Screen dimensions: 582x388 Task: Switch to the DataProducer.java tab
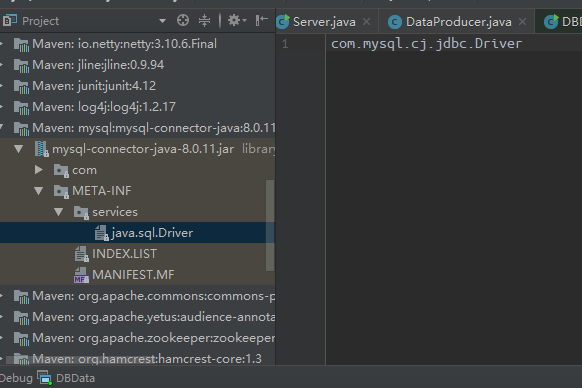(x=458, y=22)
